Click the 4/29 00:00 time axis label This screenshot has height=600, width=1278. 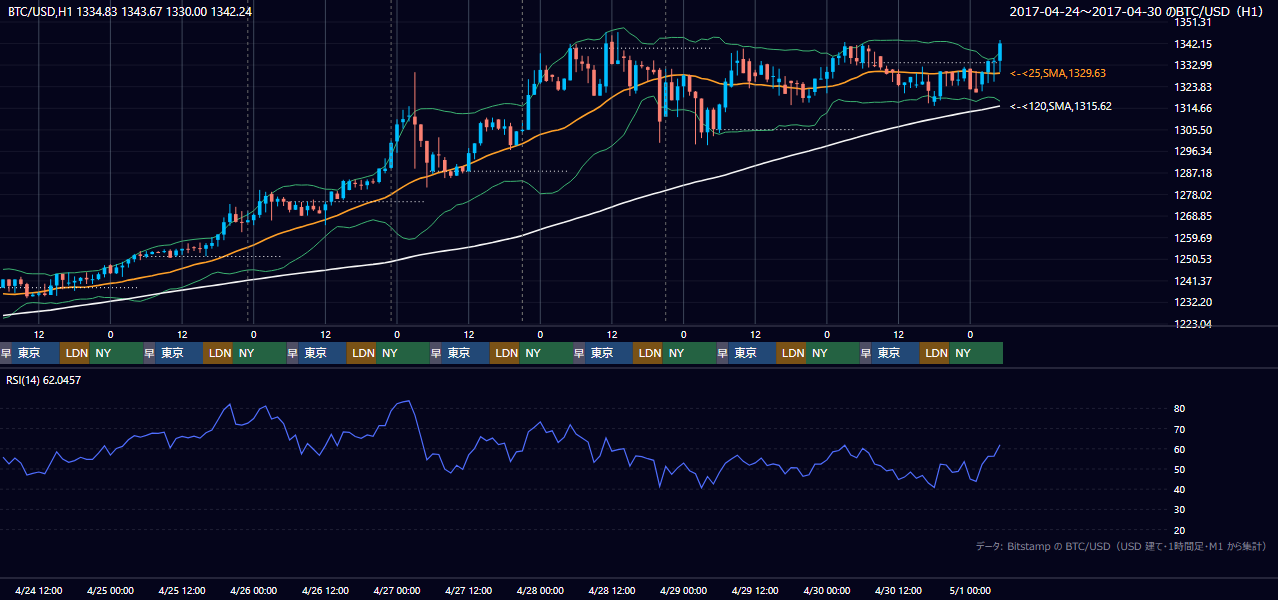[x=683, y=591]
